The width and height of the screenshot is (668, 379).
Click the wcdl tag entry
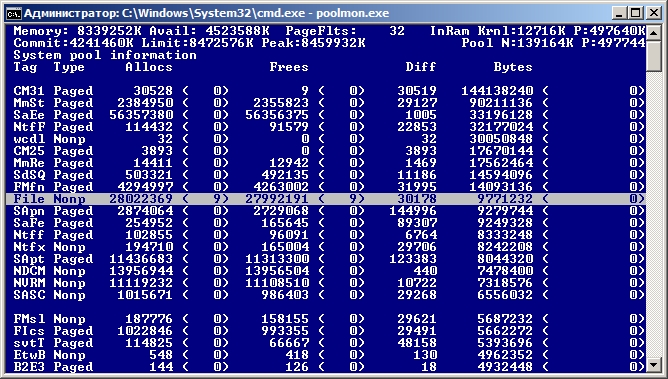click(x=29, y=139)
